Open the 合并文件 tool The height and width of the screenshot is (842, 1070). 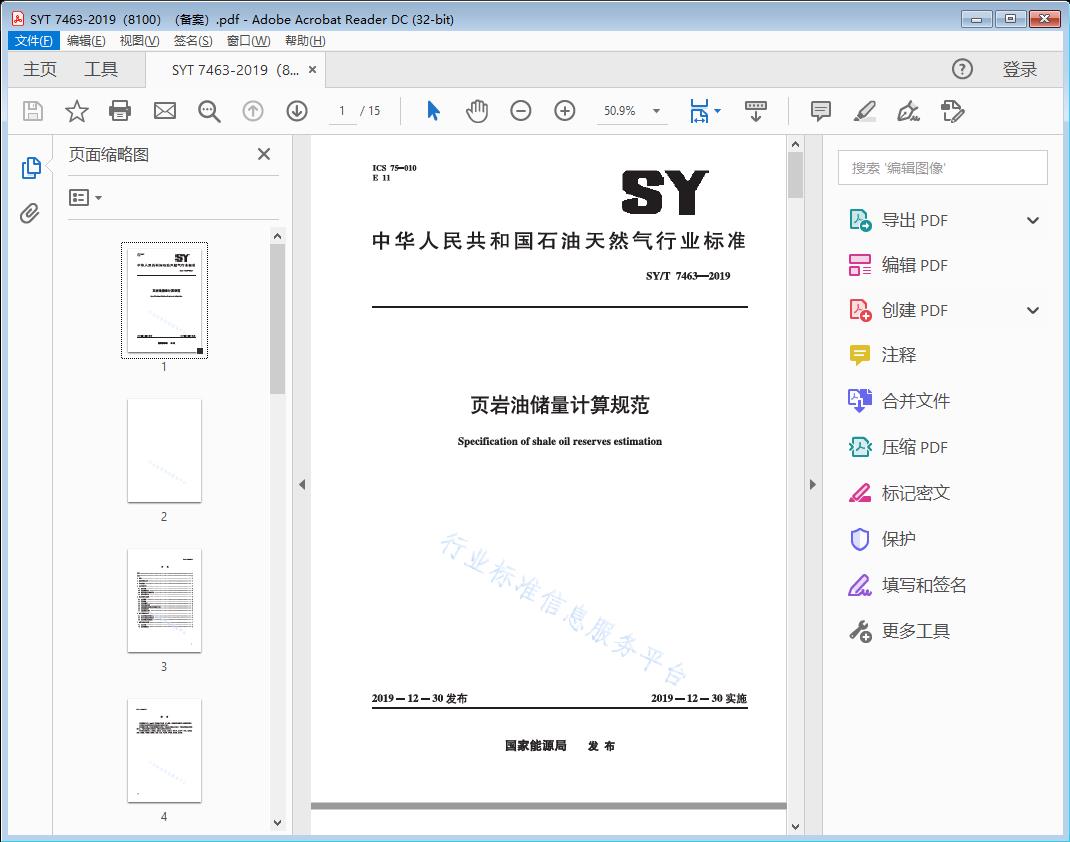915,401
